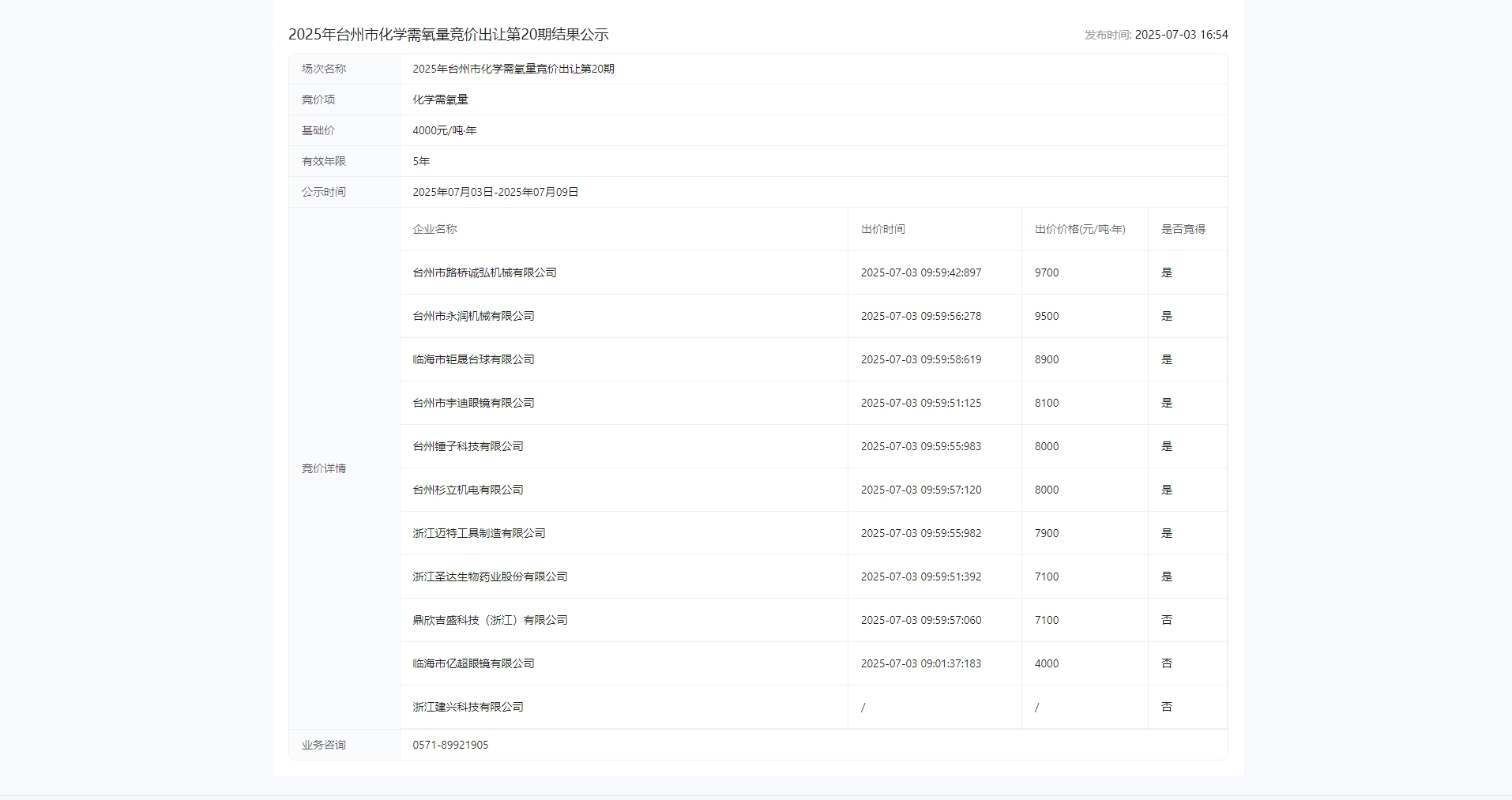Select company 台州市永润机械有限公司
The height and width of the screenshot is (800, 1512).
(473, 316)
